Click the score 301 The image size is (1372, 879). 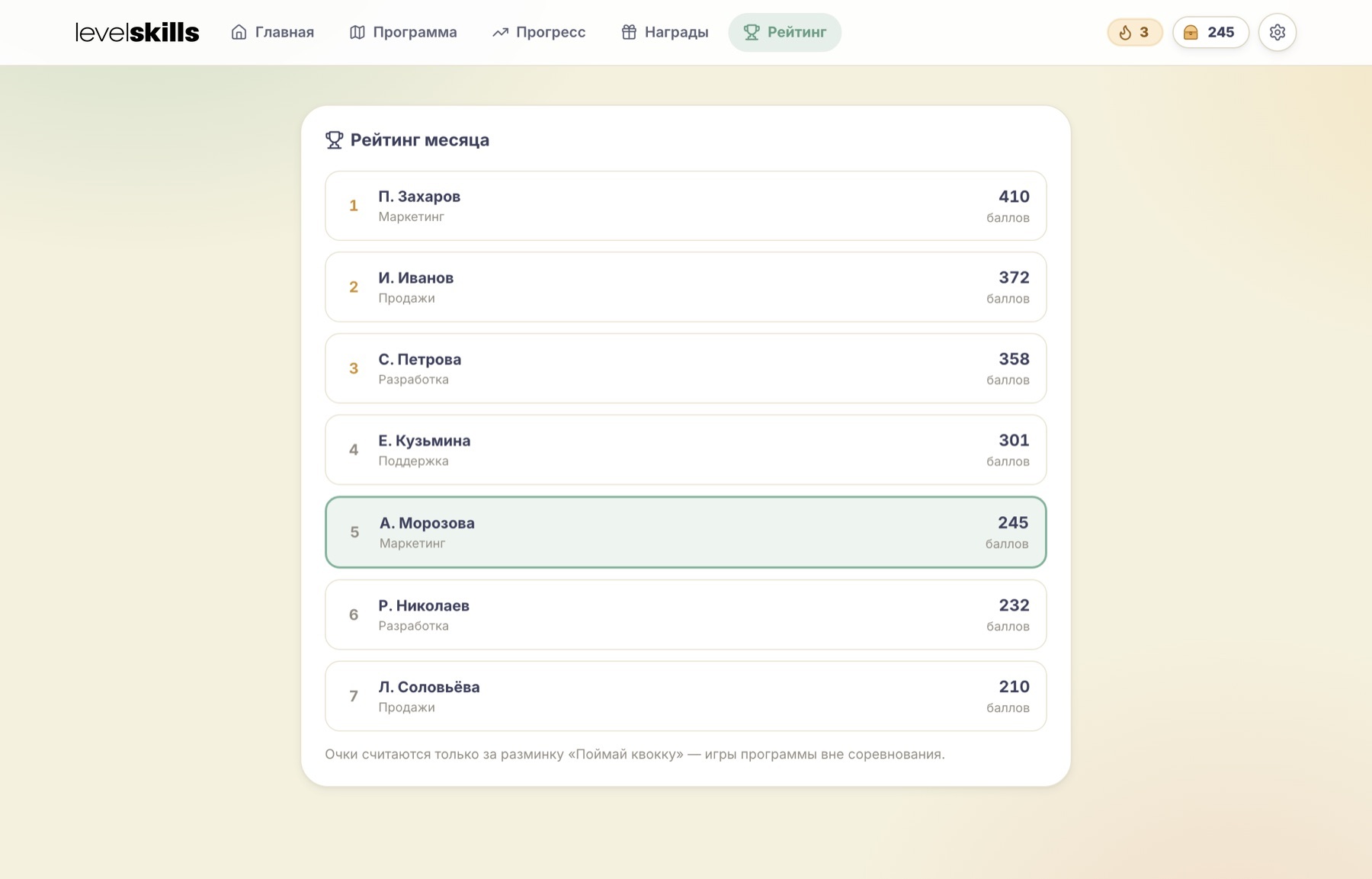(x=1014, y=441)
